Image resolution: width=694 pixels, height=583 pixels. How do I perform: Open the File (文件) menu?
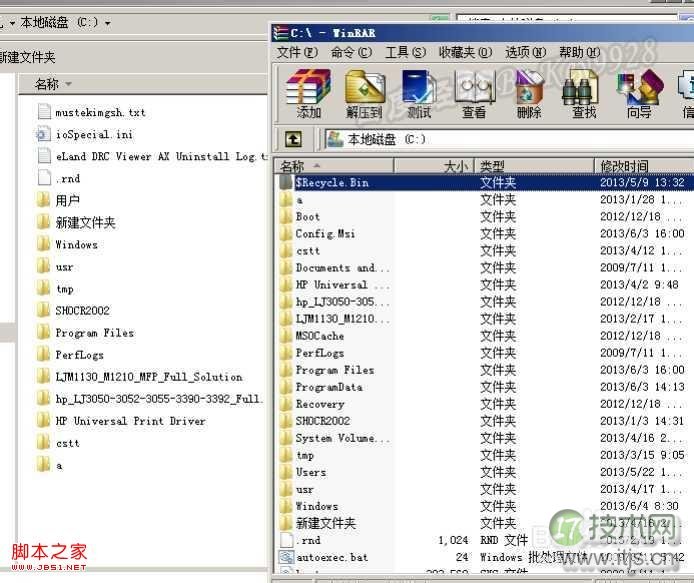pyautogui.click(x=297, y=52)
